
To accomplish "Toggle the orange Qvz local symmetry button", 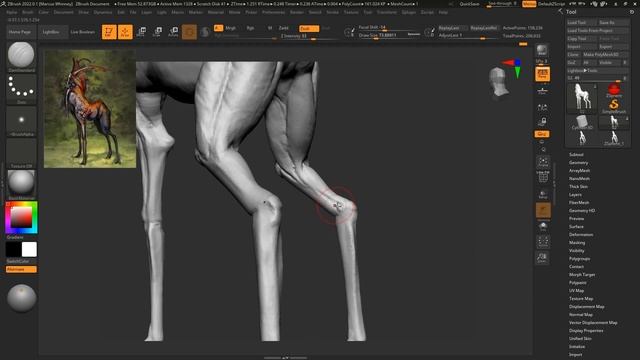I will 542,134.
